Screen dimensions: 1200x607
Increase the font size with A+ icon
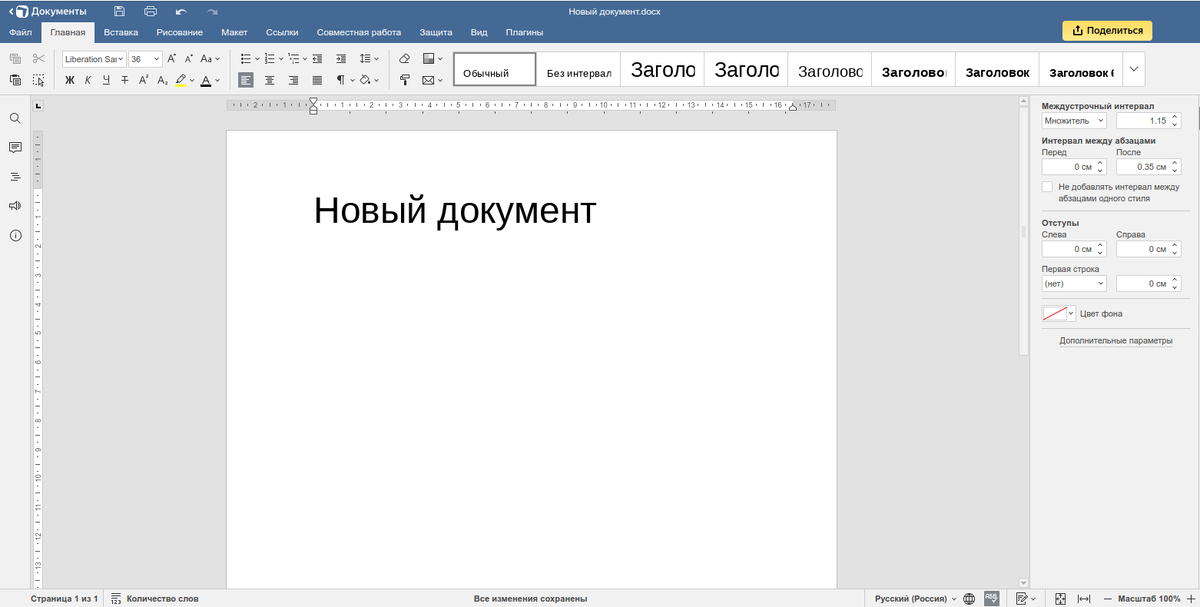coord(172,59)
